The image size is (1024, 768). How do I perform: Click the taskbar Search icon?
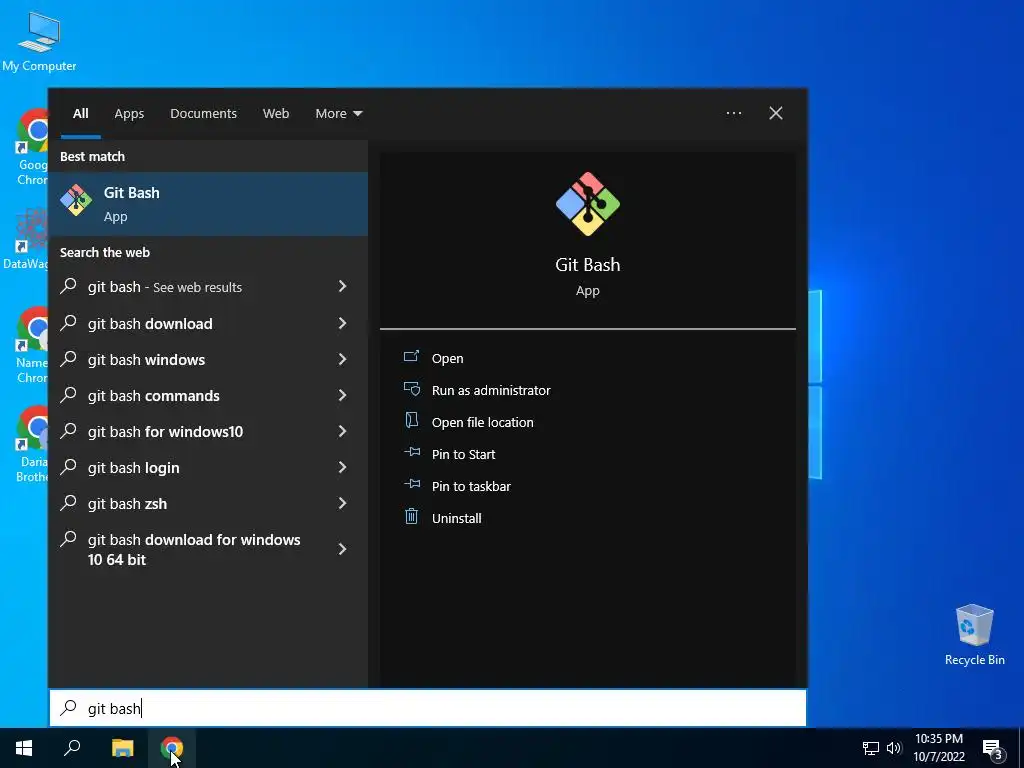click(x=72, y=748)
